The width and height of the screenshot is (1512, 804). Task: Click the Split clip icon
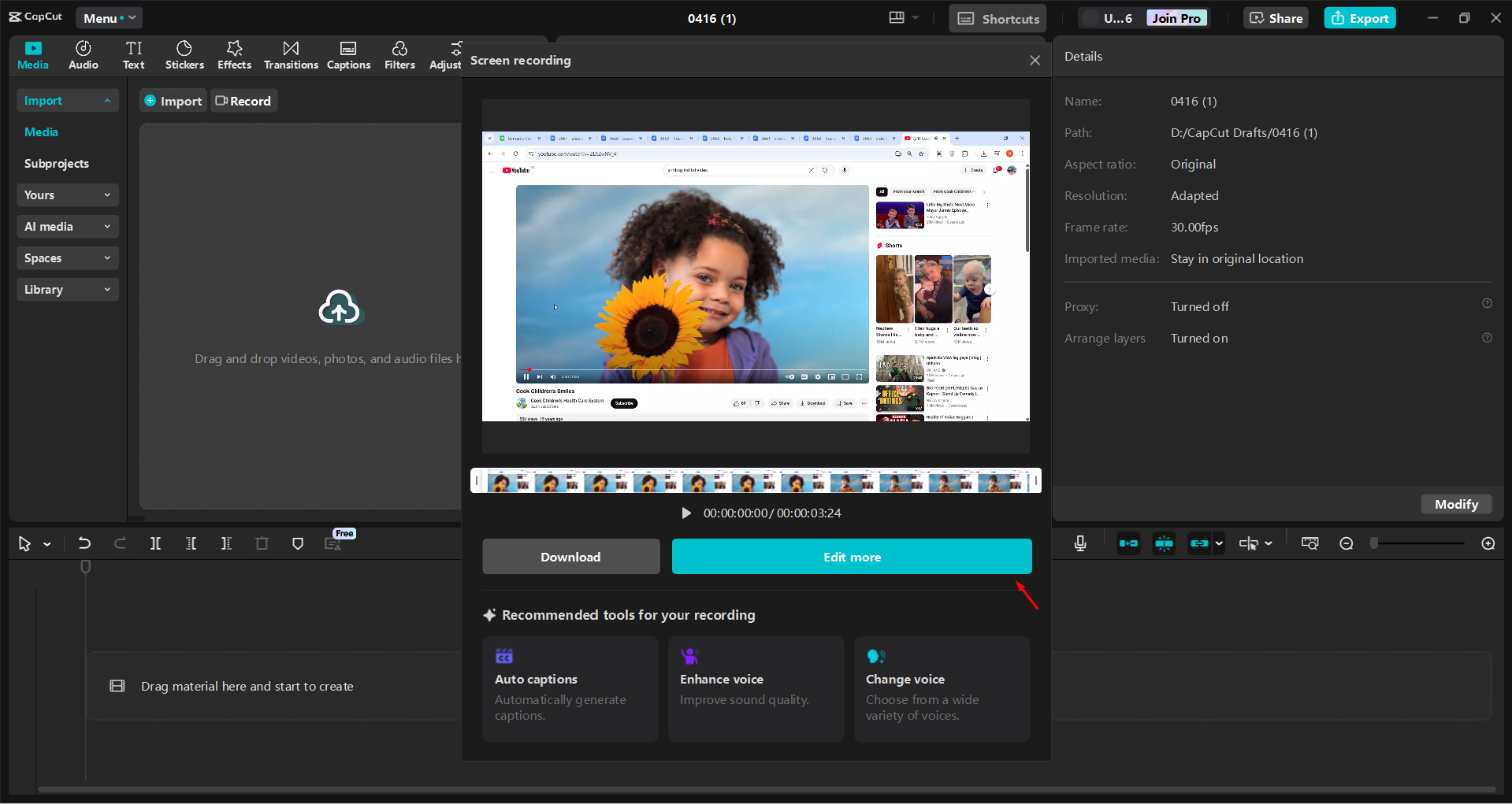click(x=155, y=543)
